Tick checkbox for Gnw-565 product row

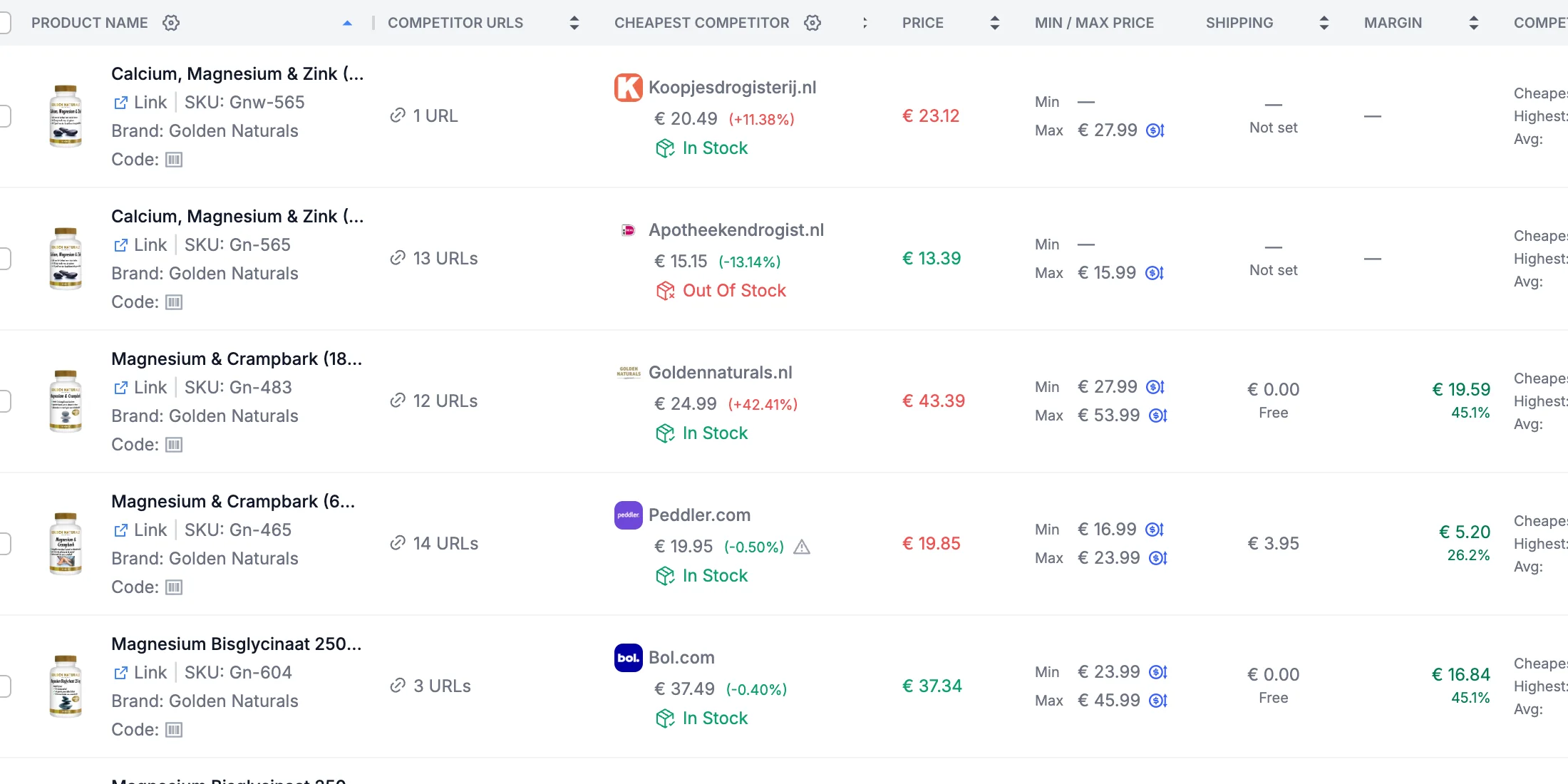pyautogui.click(x=3, y=115)
